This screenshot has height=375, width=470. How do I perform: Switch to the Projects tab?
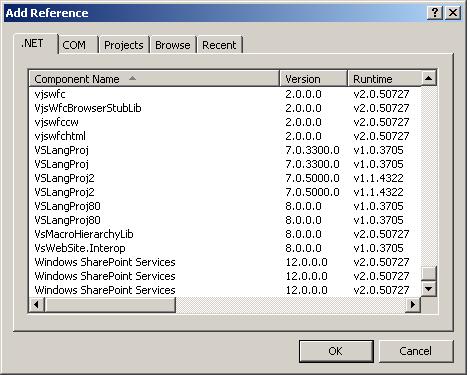point(124,45)
